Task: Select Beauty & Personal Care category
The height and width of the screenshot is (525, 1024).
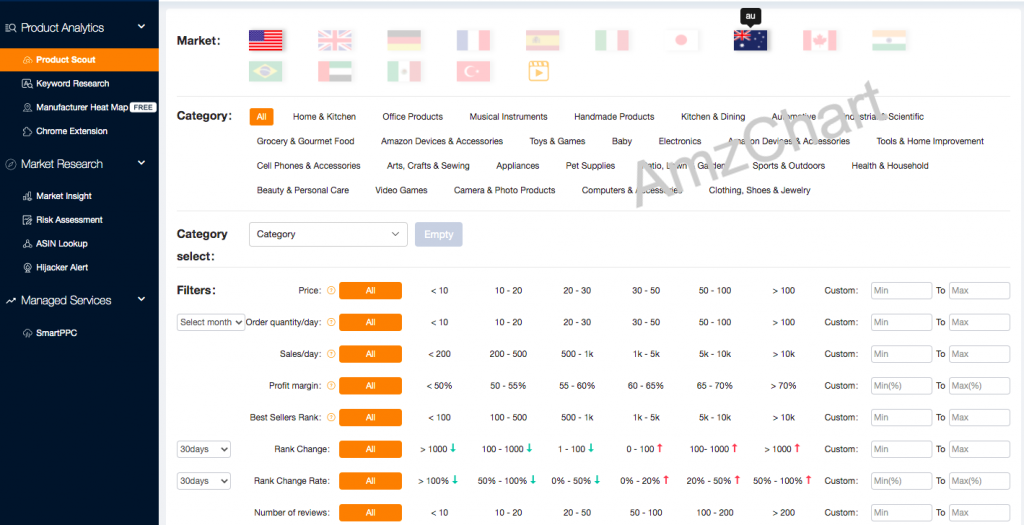Action: [303, 190]
